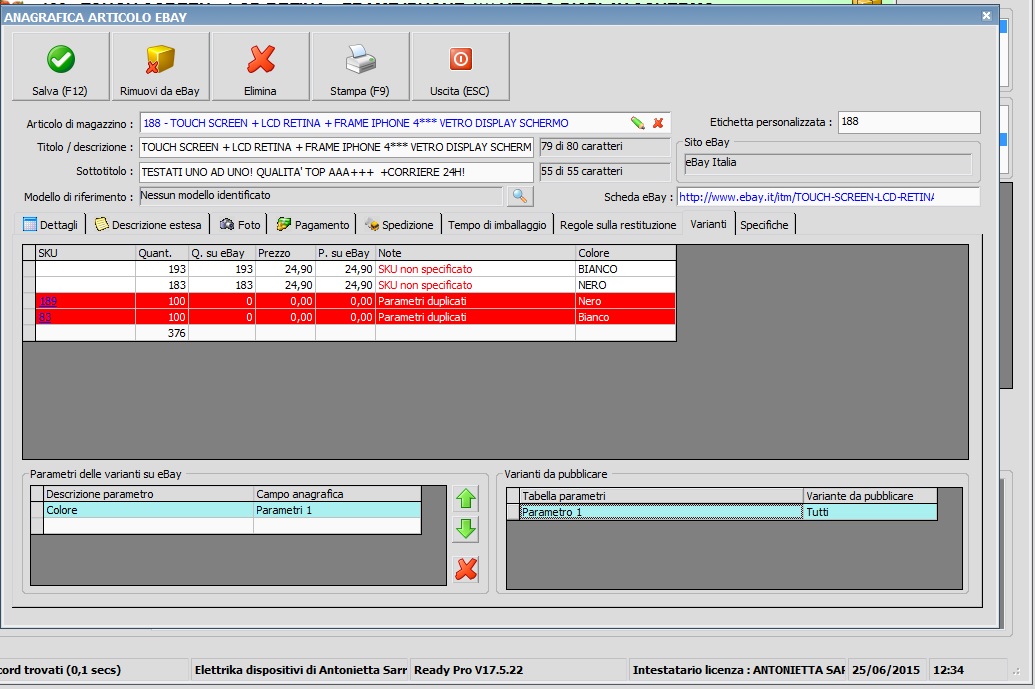Viewport: 1035px width, 689px height.
Task: Open the Descrizione estesa tab
Action: pyautogui.click(x=148, y=225)
